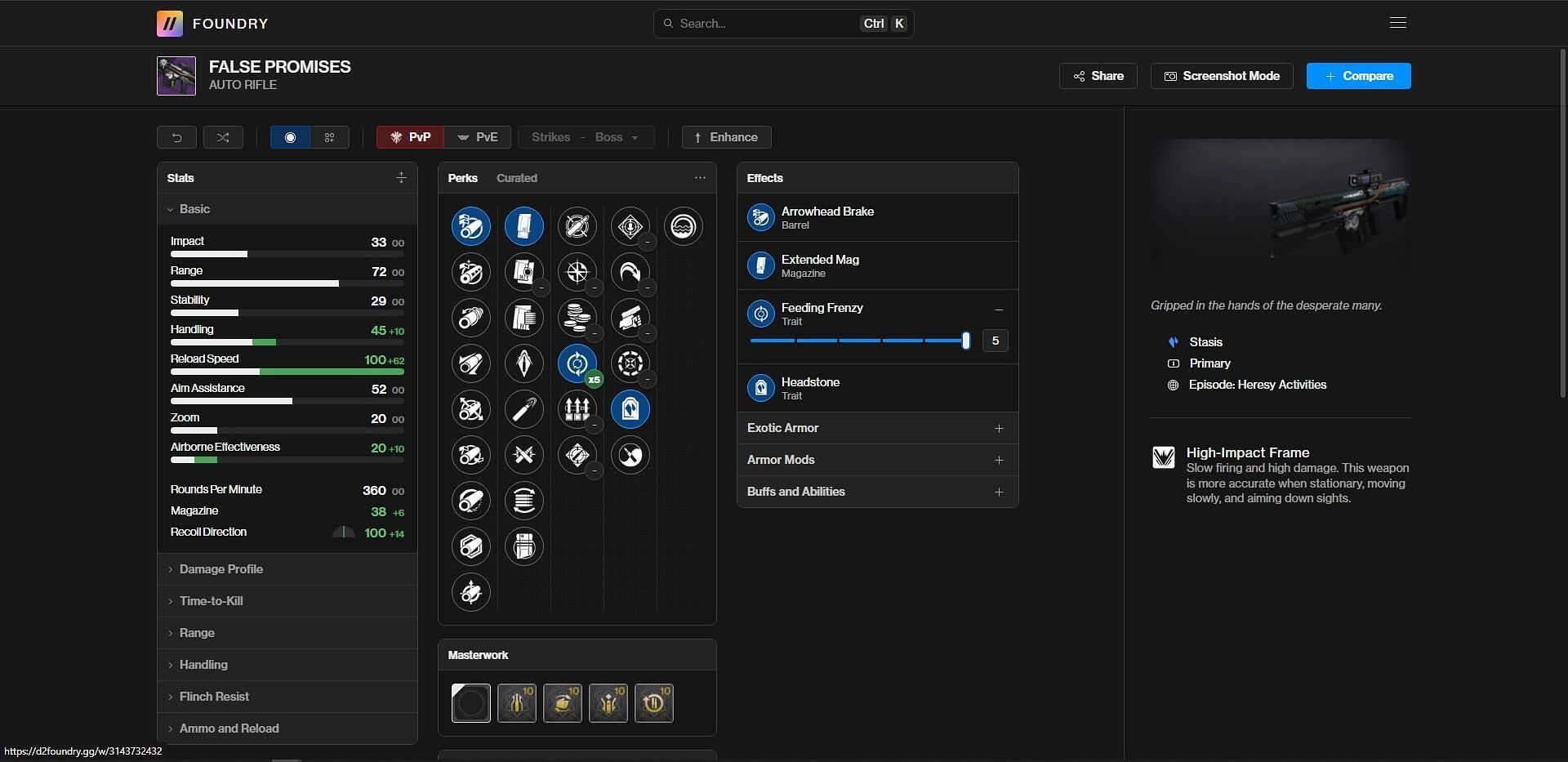Toggle the grid perk view button
This screenshot has height=762, width=1568.
click(329, 137)
